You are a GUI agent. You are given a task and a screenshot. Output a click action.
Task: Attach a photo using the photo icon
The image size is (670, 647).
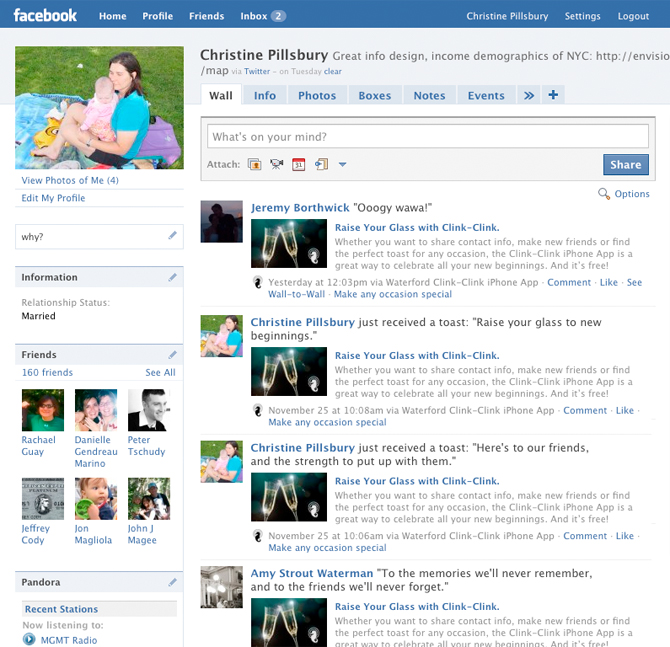[255, 164]
